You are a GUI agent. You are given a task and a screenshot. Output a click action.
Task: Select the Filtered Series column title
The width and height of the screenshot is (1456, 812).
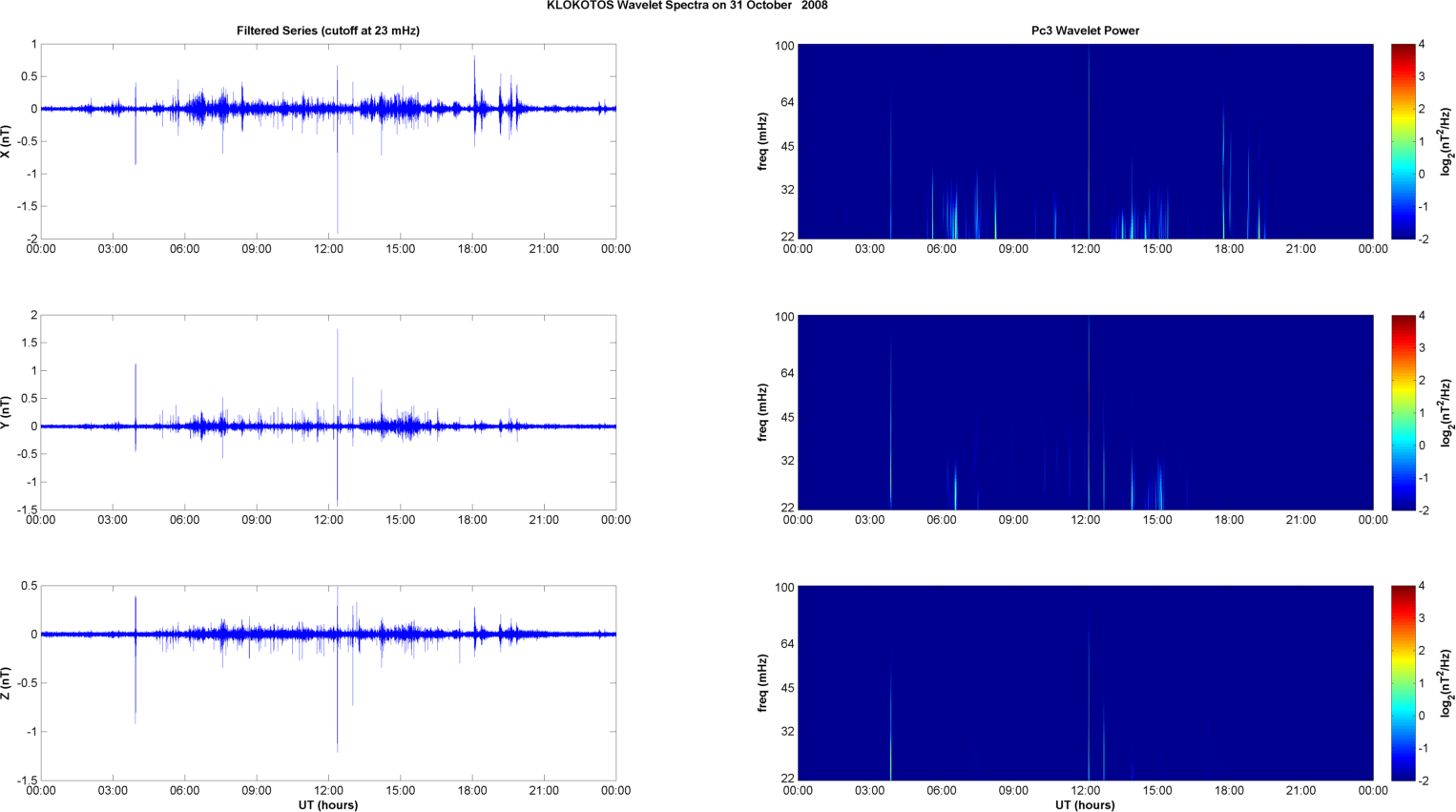[327, 31]
